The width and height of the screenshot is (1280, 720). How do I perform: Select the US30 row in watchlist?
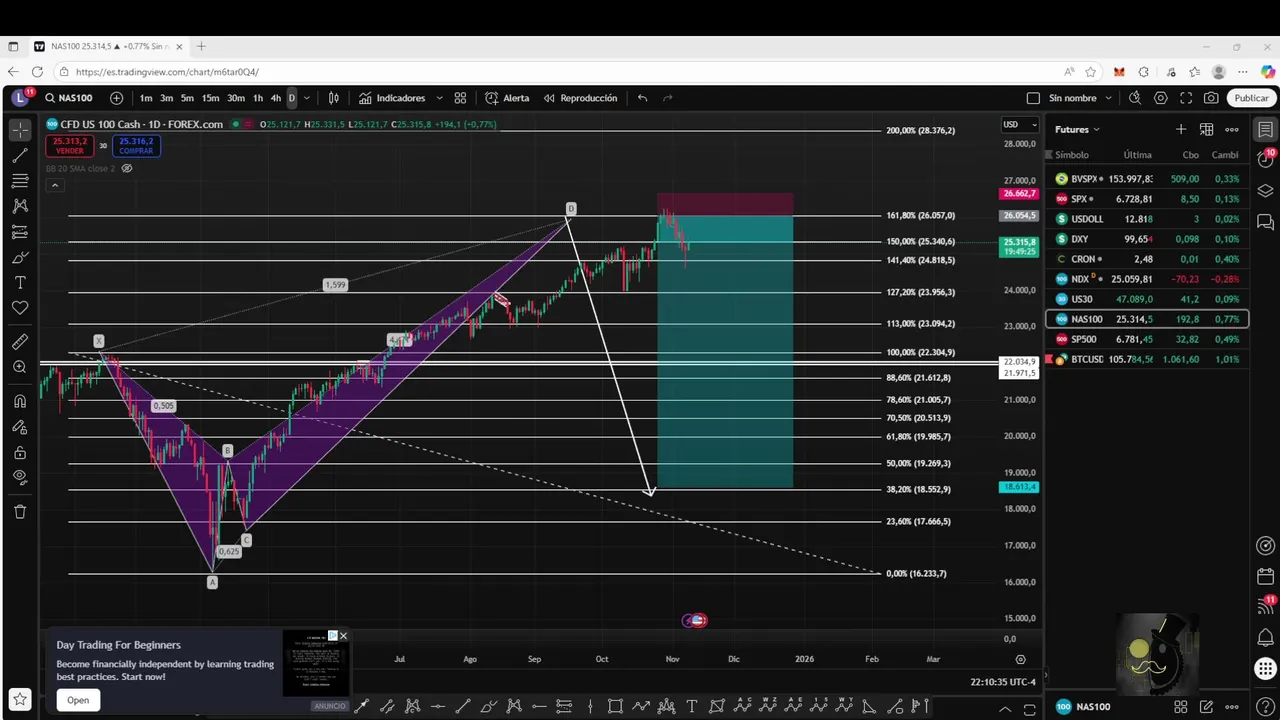point(1147,299)
